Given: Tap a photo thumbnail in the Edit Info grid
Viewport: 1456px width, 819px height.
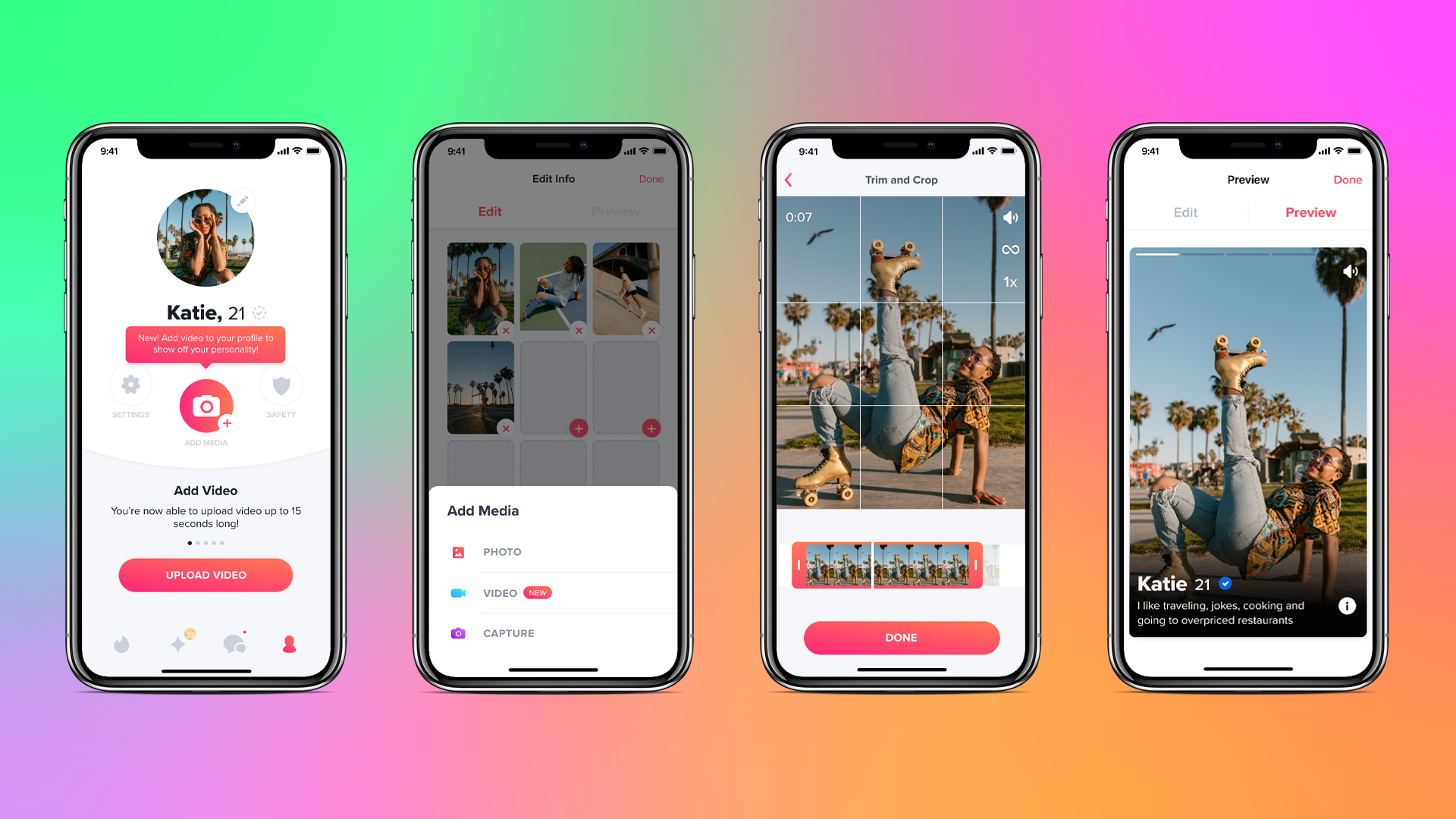Looking at the screenshot, I should point(481,287).
